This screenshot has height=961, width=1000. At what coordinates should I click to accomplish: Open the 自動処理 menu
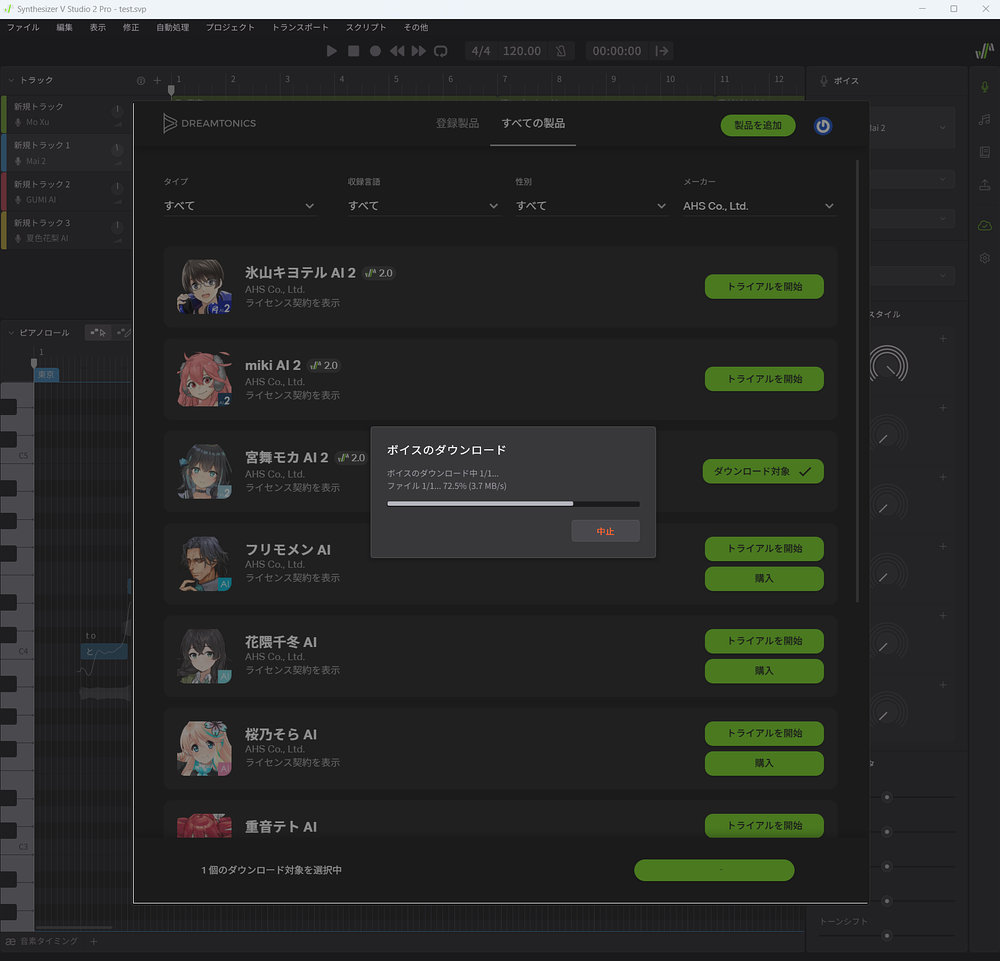coord(173,27)
